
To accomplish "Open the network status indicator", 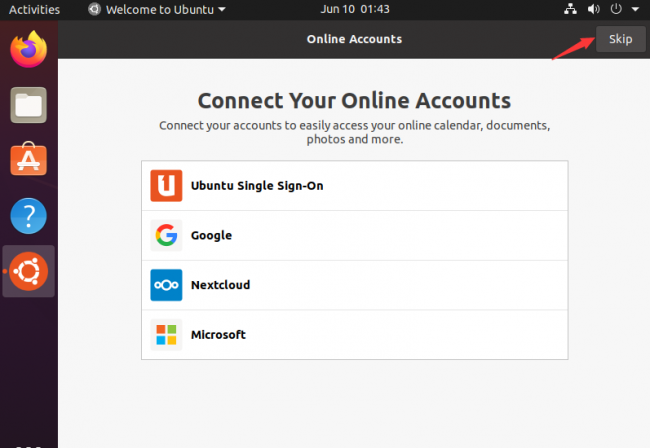I will pos(571,9).
